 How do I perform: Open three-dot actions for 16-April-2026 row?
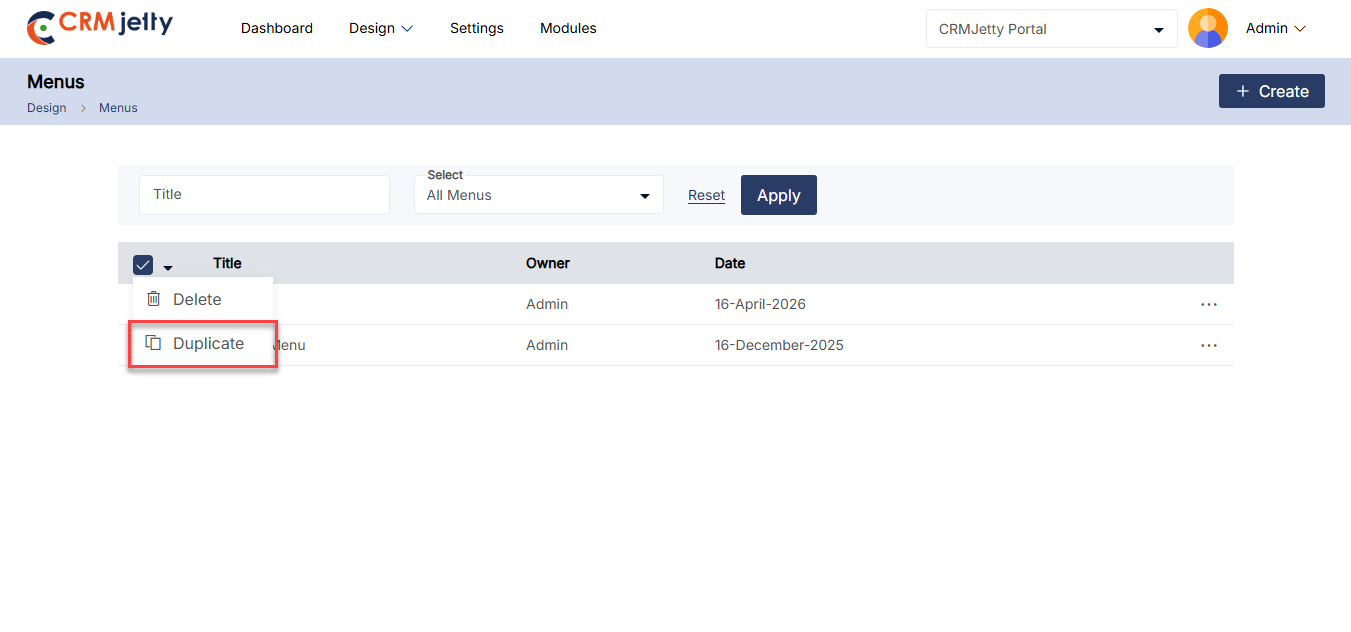click(1208, 304)
